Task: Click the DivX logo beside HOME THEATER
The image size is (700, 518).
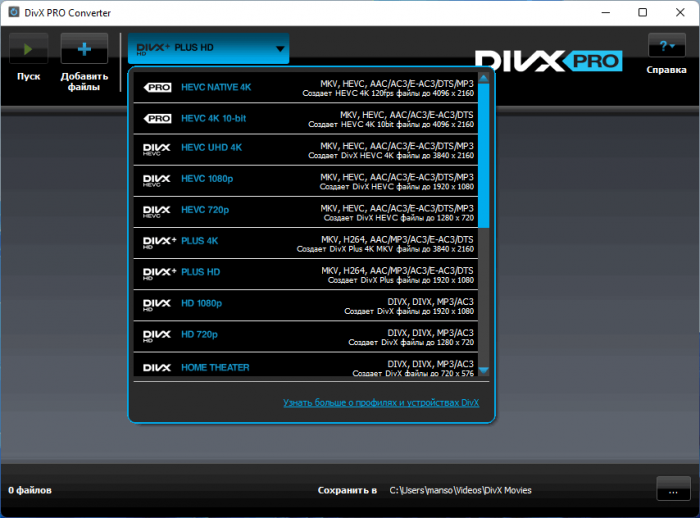Action: point(157,368)
